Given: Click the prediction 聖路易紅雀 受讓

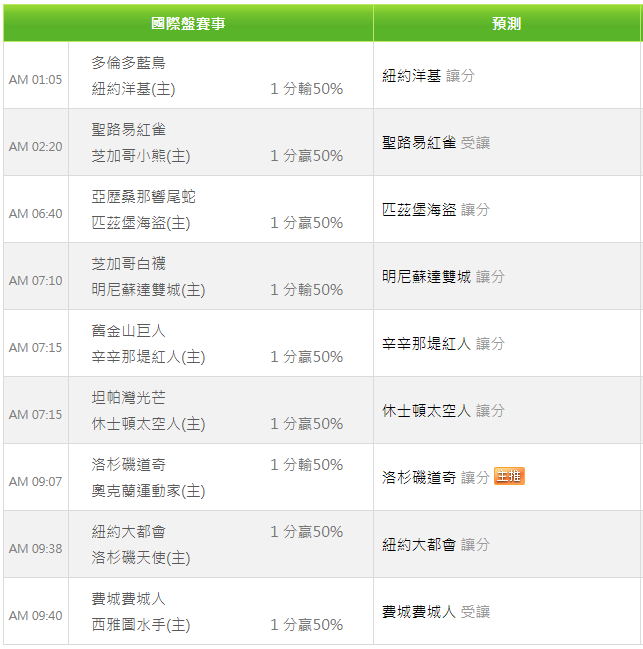Looking at the screenshot, I should tap(436, 143).
